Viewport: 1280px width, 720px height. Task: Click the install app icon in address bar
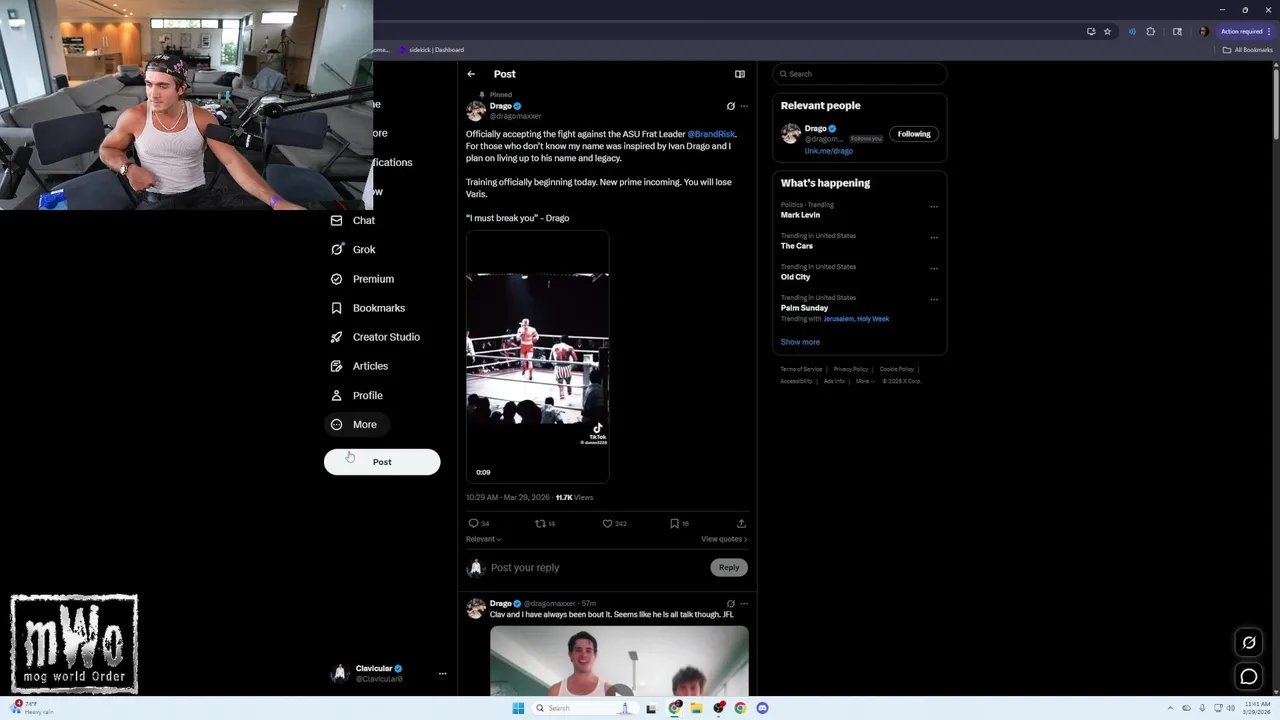pos(1091,31)
